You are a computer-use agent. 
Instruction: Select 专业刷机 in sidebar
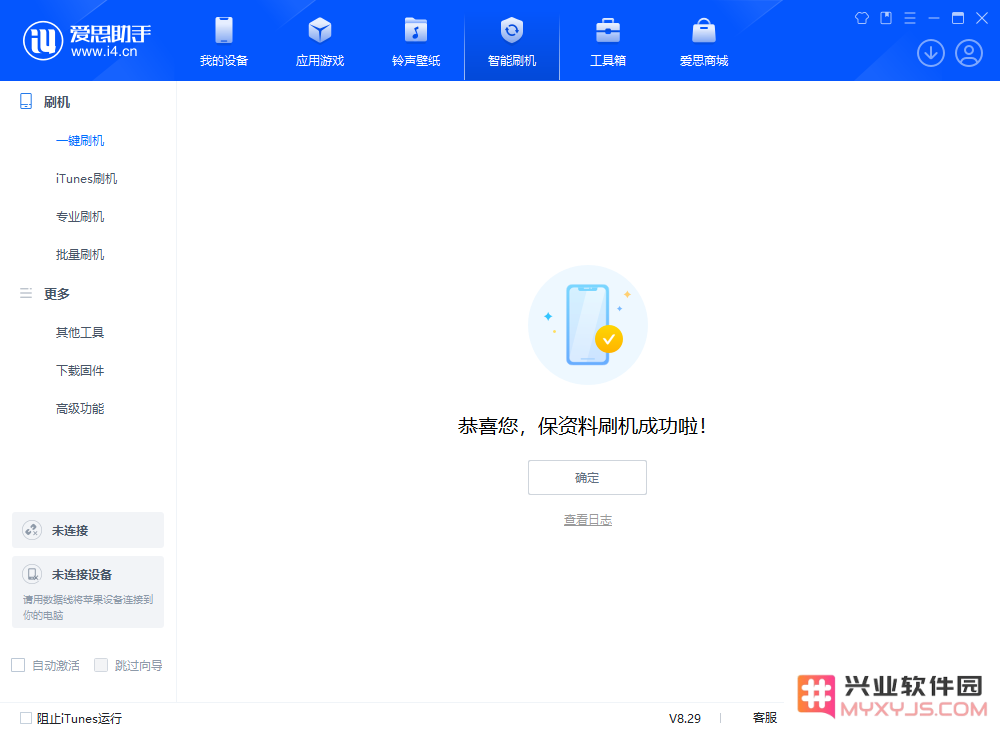80,217
